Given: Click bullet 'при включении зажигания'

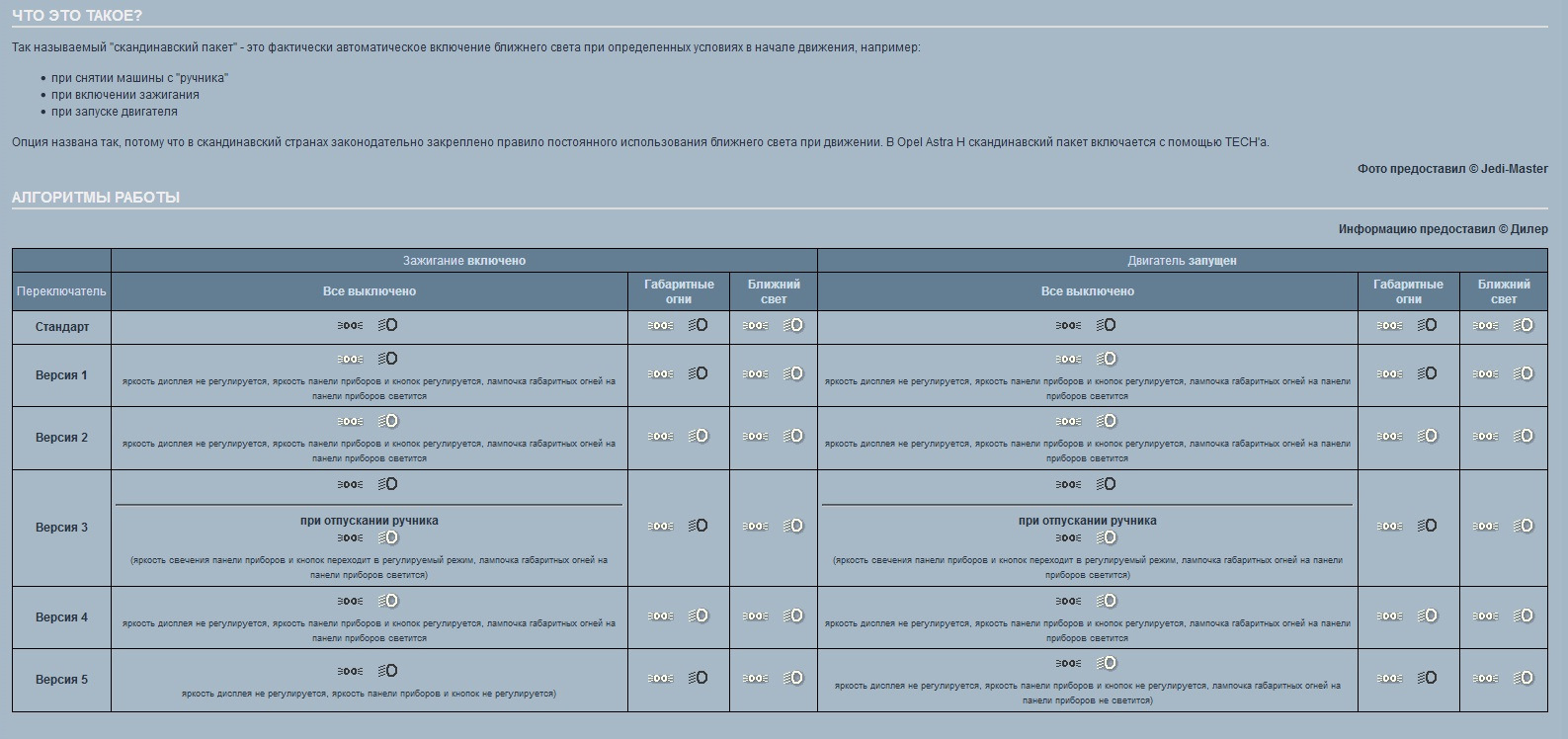Looking at the screenshot, I should click(125, 95).
